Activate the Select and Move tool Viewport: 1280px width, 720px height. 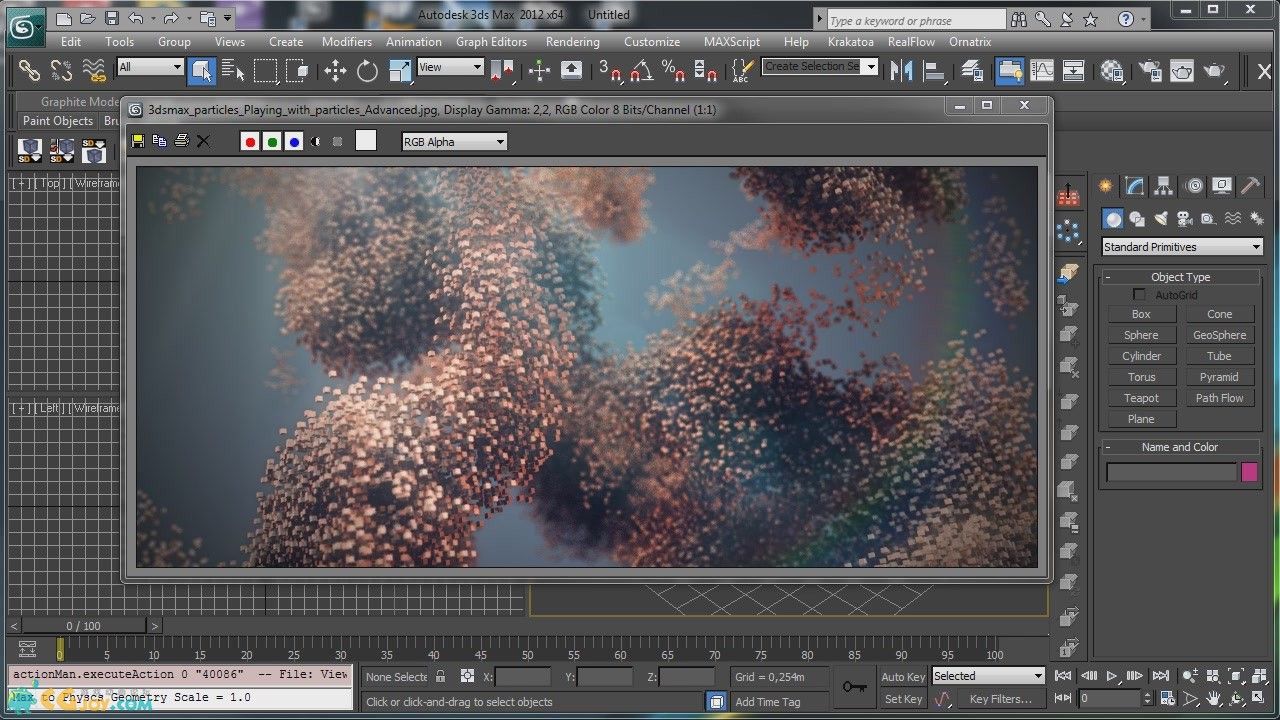(335, 70)
